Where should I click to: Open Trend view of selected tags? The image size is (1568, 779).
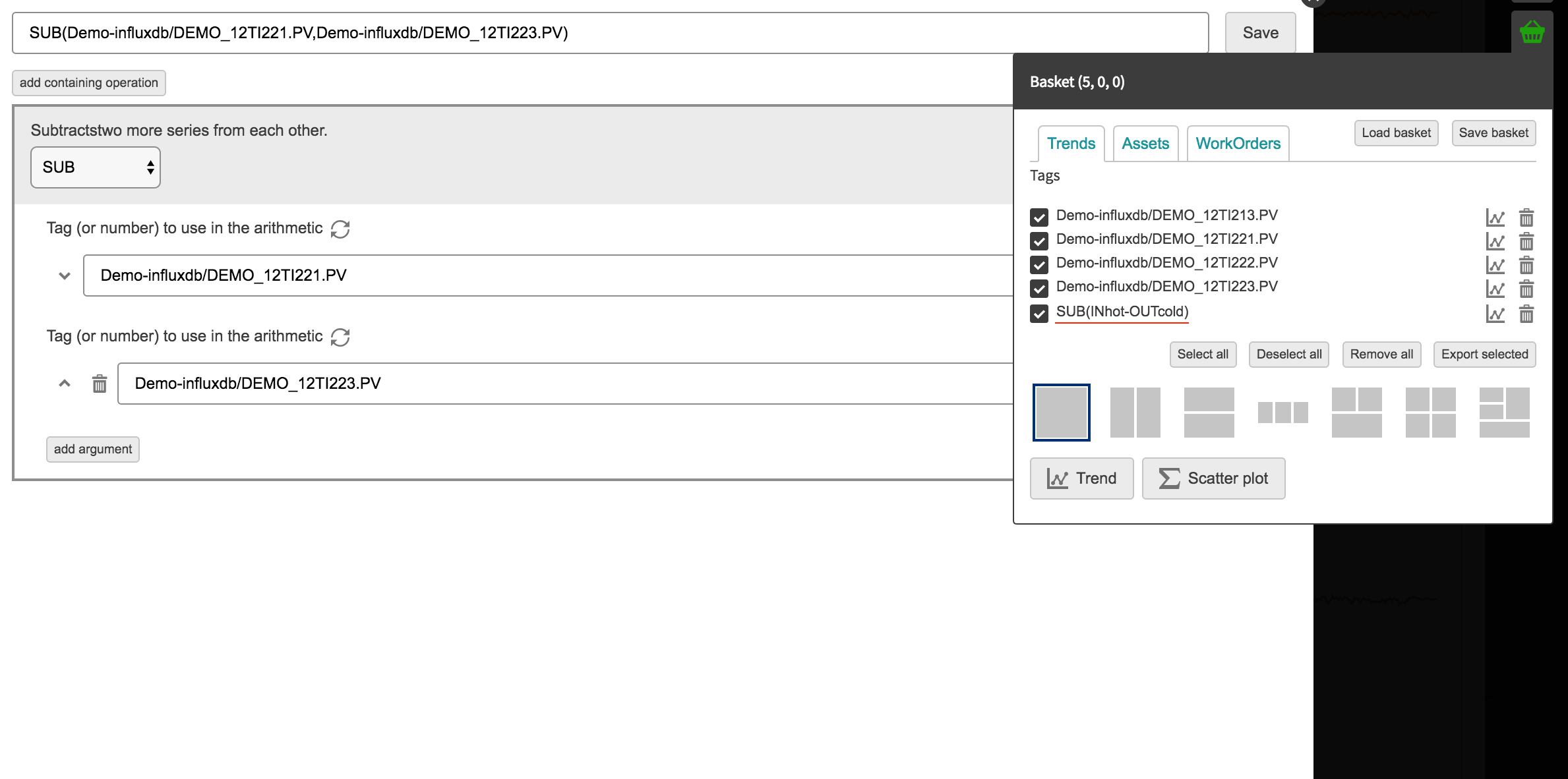coord(1081,478)
